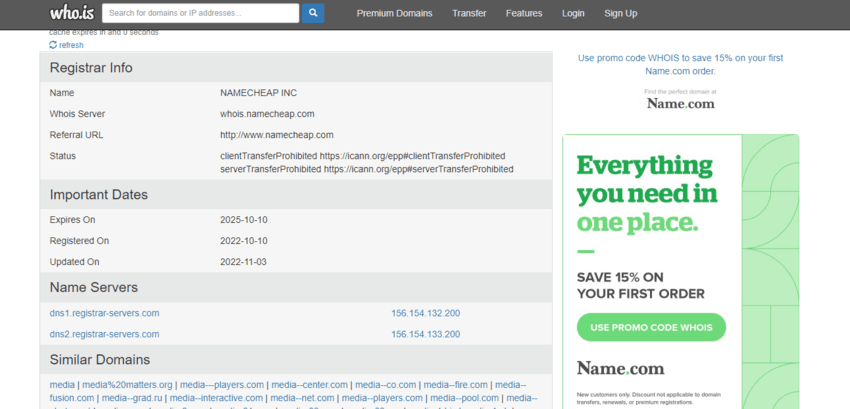Open the media--fire.com similar domain

(x=455, y=384)
